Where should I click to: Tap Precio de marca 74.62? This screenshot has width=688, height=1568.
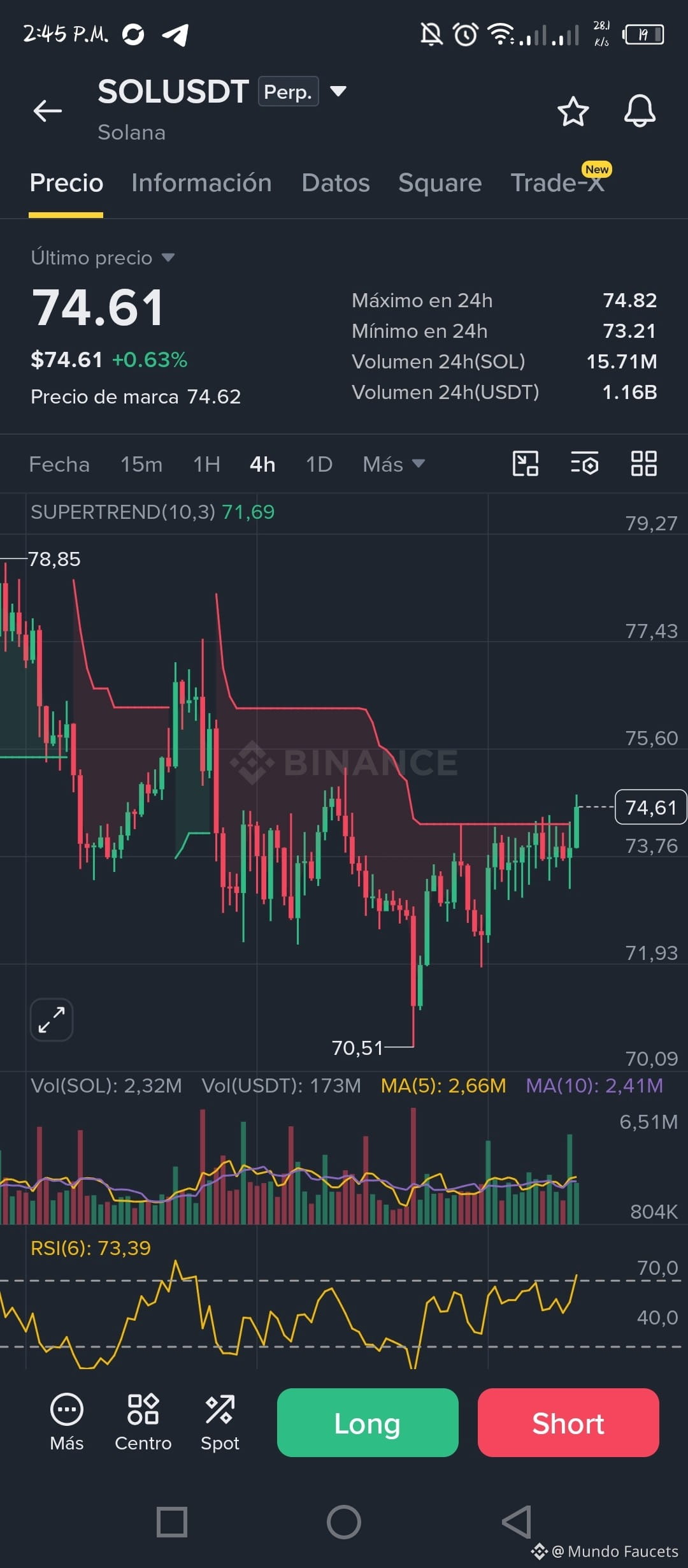coord(136,396)
